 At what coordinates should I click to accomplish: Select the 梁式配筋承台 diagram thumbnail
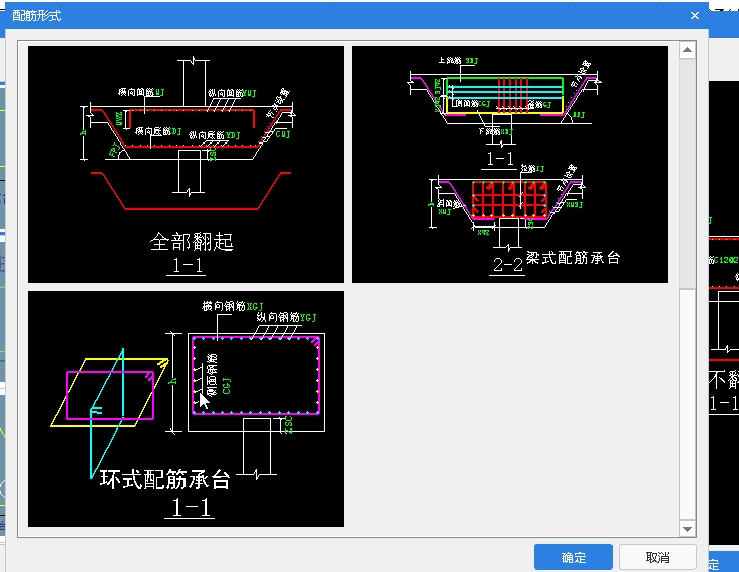[509, 164]
